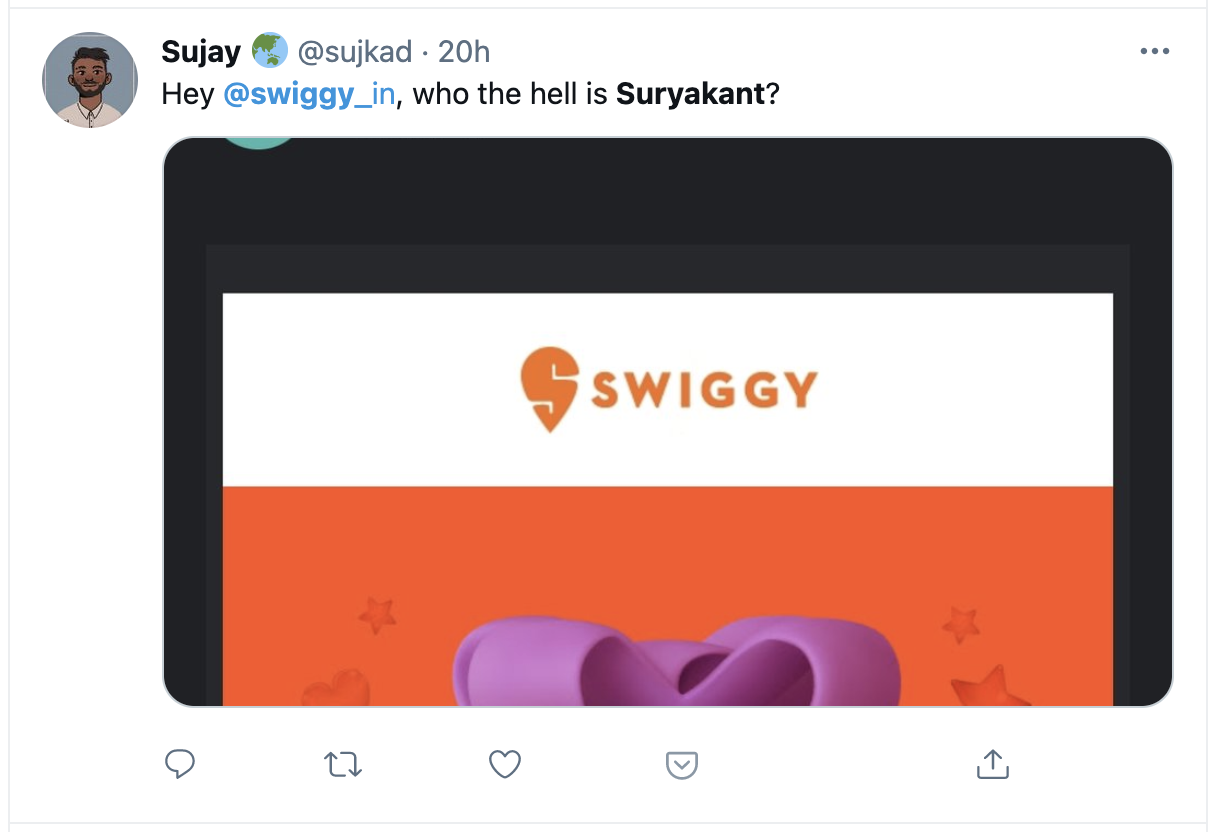Save the tweet to Pocket
1214x832 pixels.
pos(681,766)
